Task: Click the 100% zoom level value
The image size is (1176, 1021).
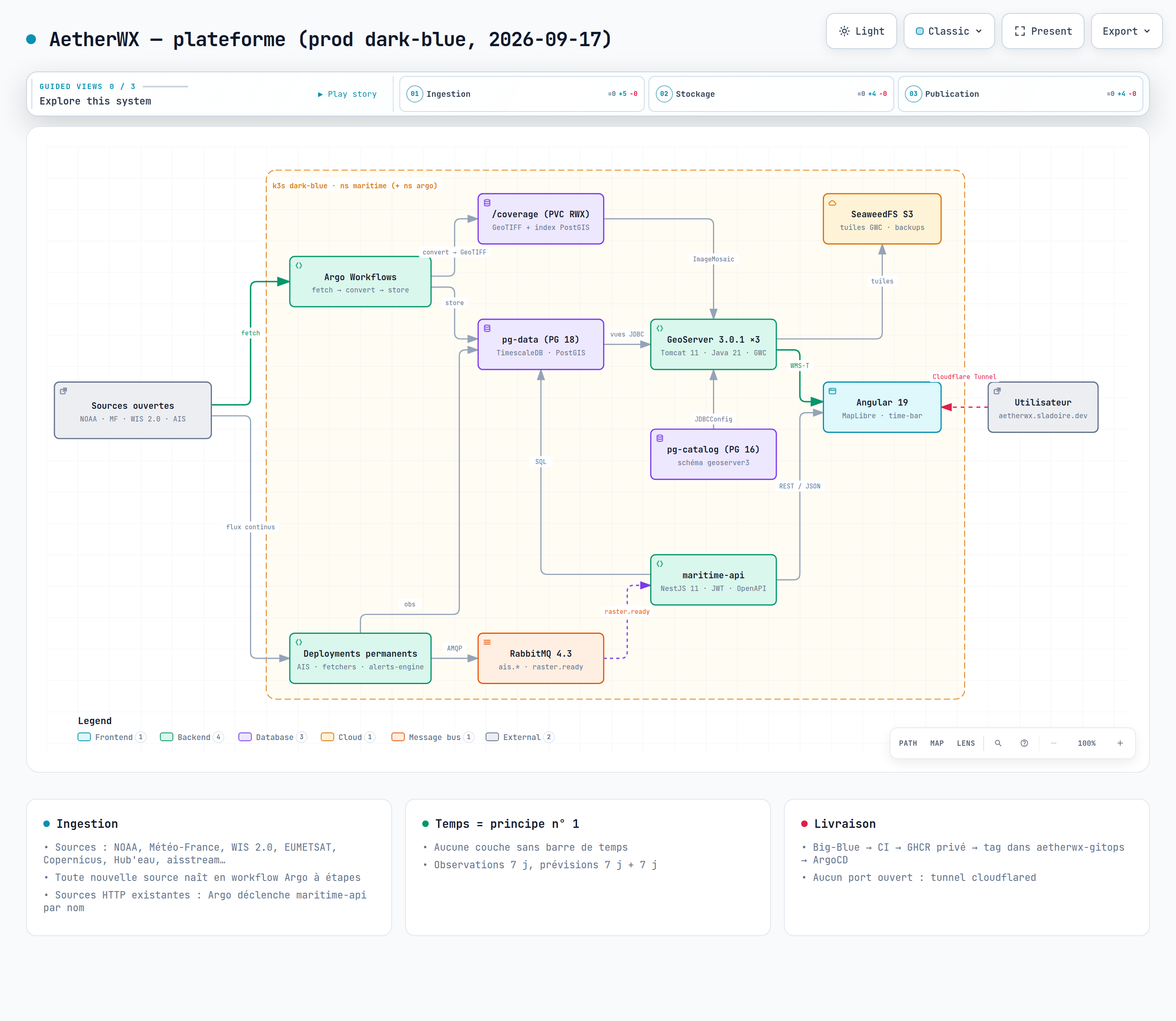Action: [x=1087, y=743]
